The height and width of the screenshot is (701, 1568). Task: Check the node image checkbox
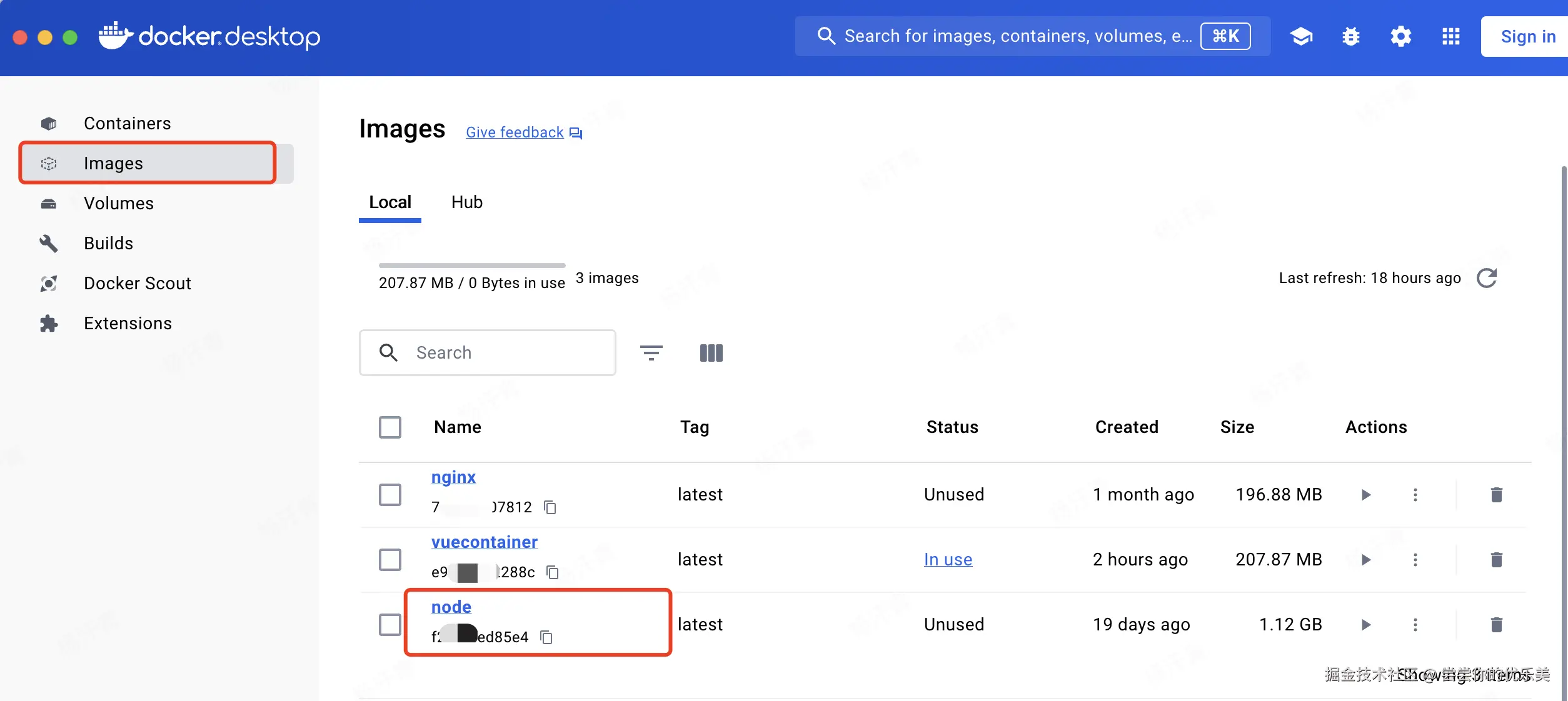(x=390, y=625)
